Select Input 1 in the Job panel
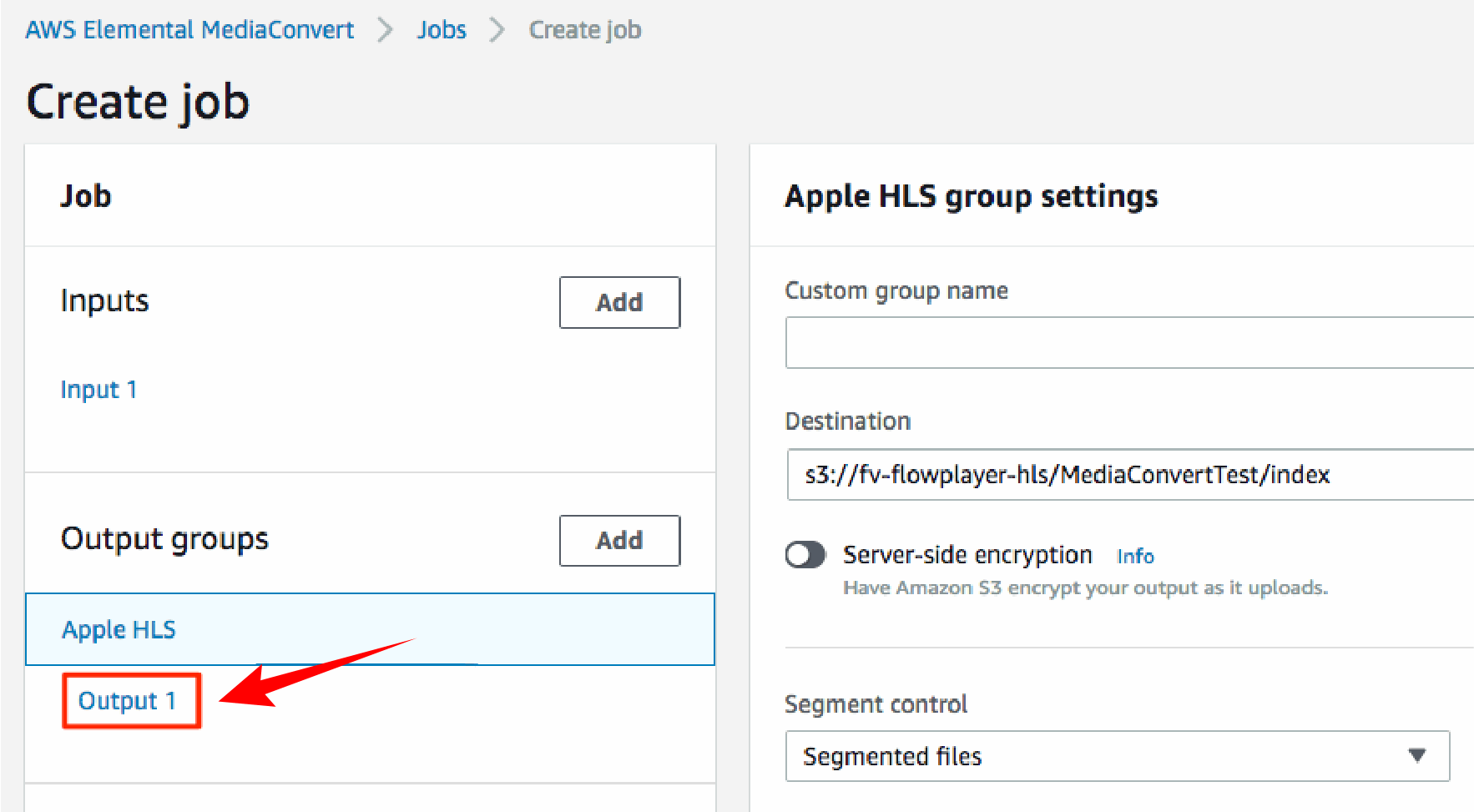This screenshot has height=812, width=1474. (98, 390)
